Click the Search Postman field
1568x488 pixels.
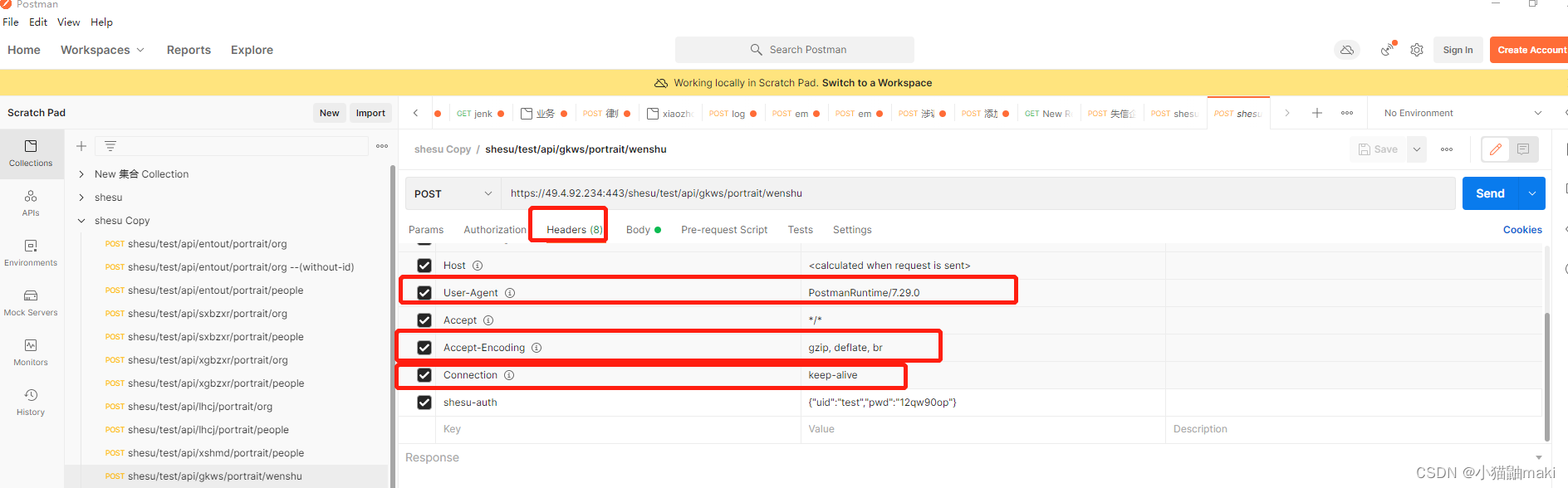coord(795,50)
